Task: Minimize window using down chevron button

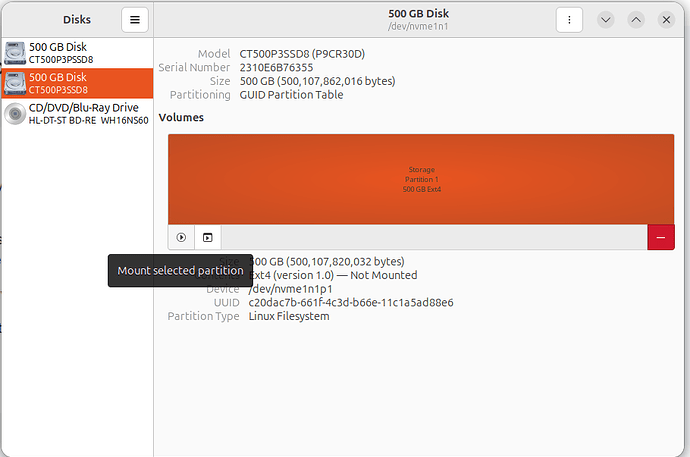Action: point(606,20)
